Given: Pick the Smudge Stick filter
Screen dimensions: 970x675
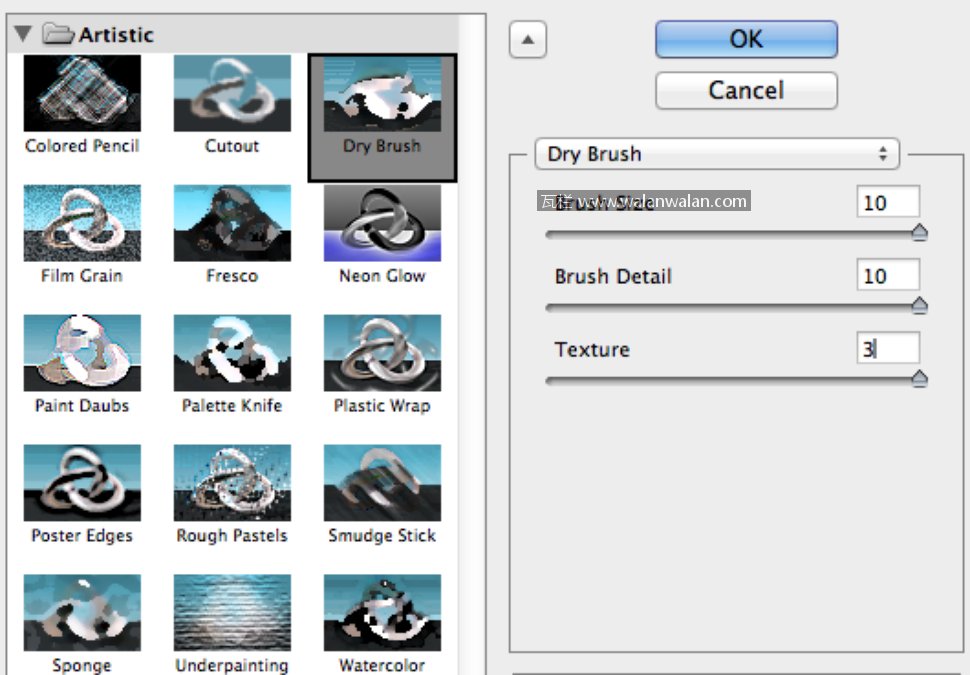Looking at the screenshot, I should tap(382, 483).
